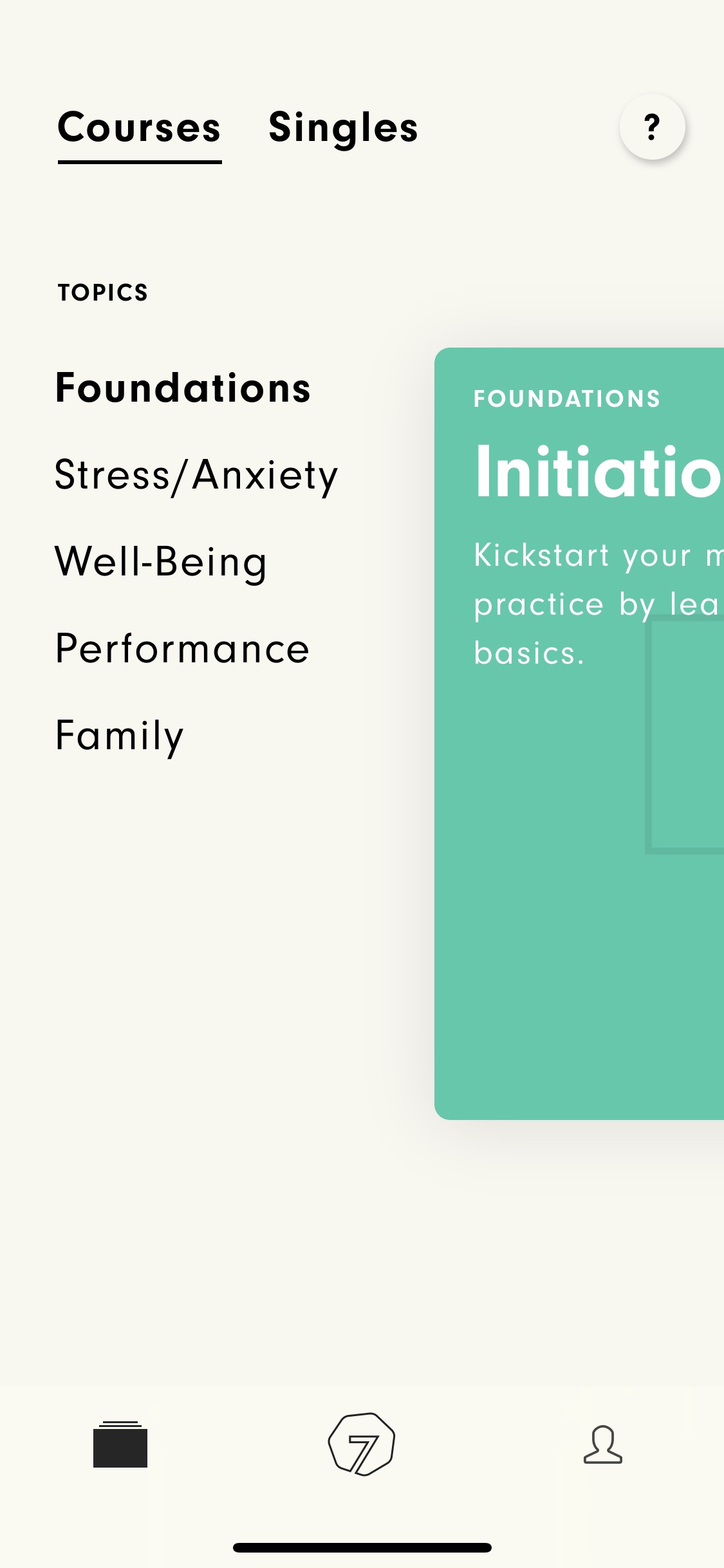
Task: Choose the Well-Being topic
Action: [161, 562]
